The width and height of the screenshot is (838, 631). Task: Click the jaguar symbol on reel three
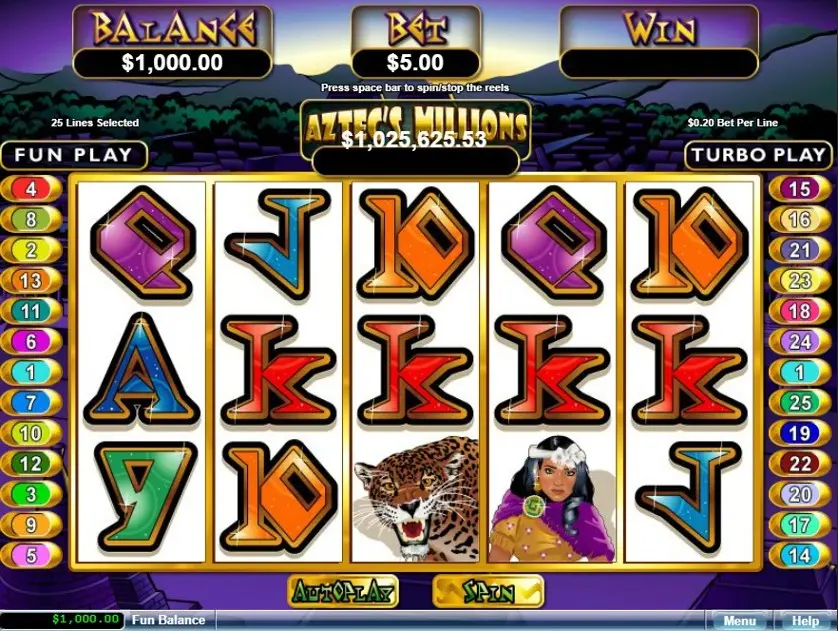tap(415, 499)
